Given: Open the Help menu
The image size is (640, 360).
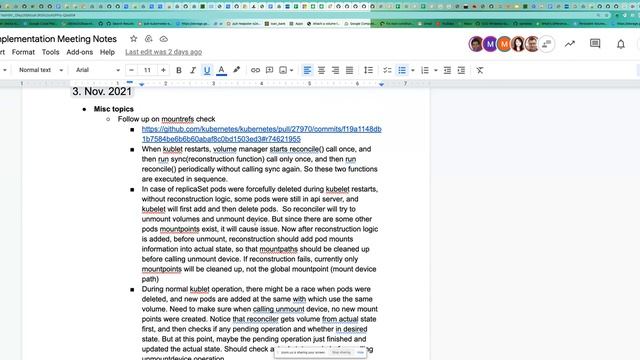Looking at the screenshot, I should point(107,52).
